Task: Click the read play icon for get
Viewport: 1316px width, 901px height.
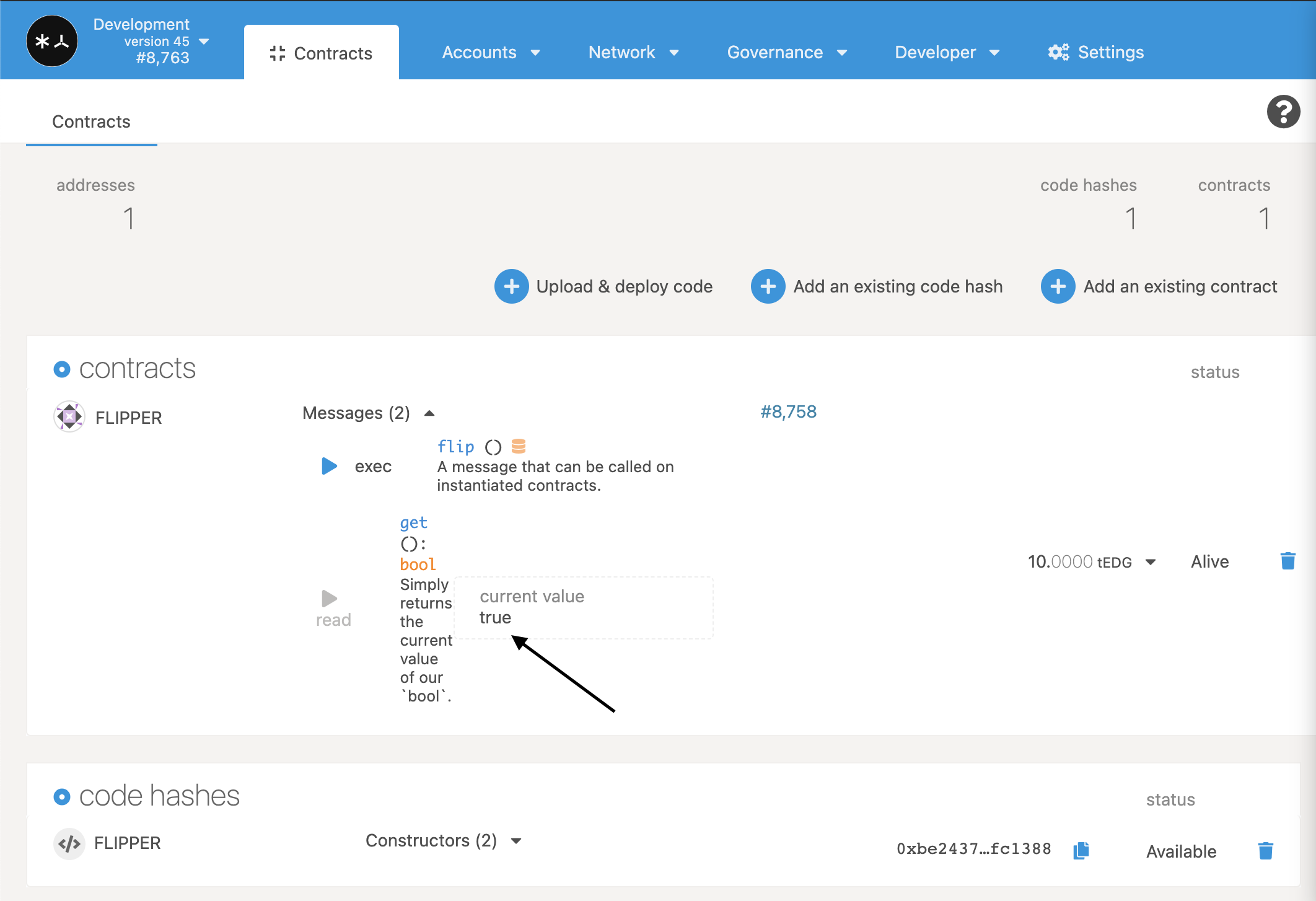Action: pyautogui.click(x=329, y=599)
